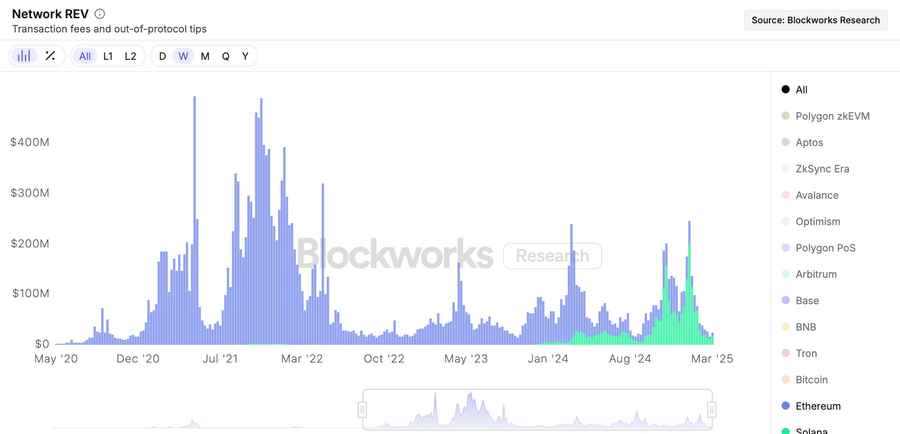Click the $100M y-axis label
This screenshot has width=900, height=434.
tap(30, 293)
